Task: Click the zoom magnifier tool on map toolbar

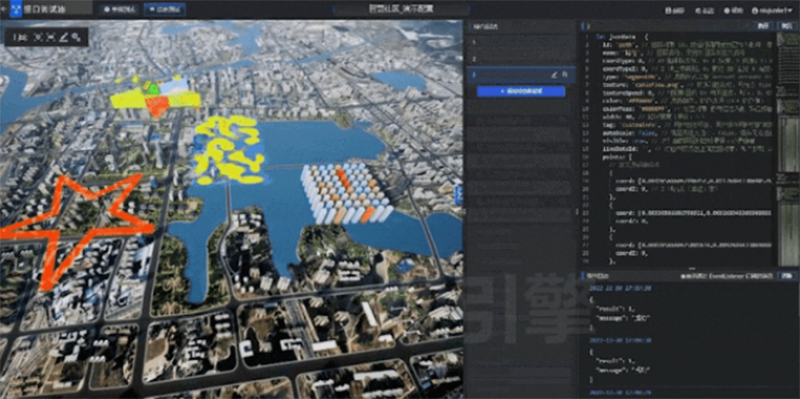Action: [x=76, y=37]
